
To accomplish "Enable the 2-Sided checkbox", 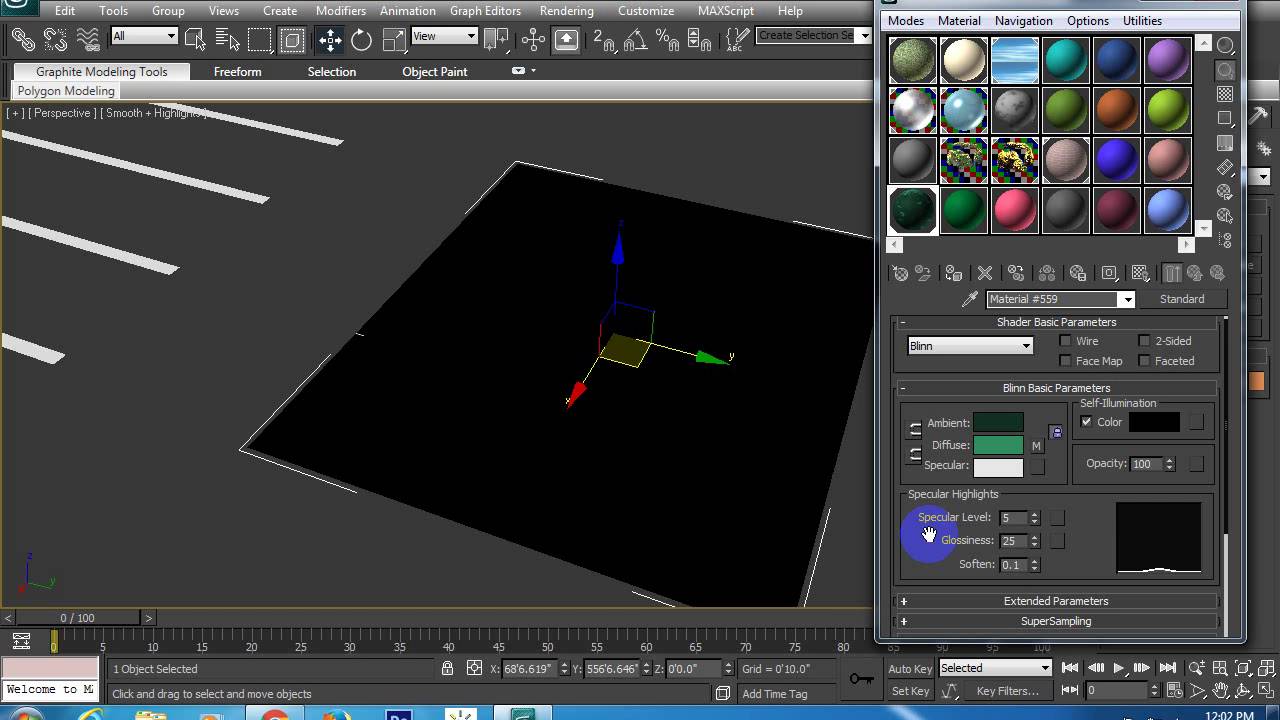I will [1145, 341].
